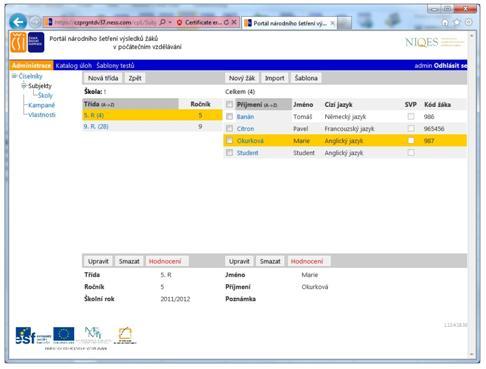Toggle select-all checkbox in student header

[x=229, y=105]
